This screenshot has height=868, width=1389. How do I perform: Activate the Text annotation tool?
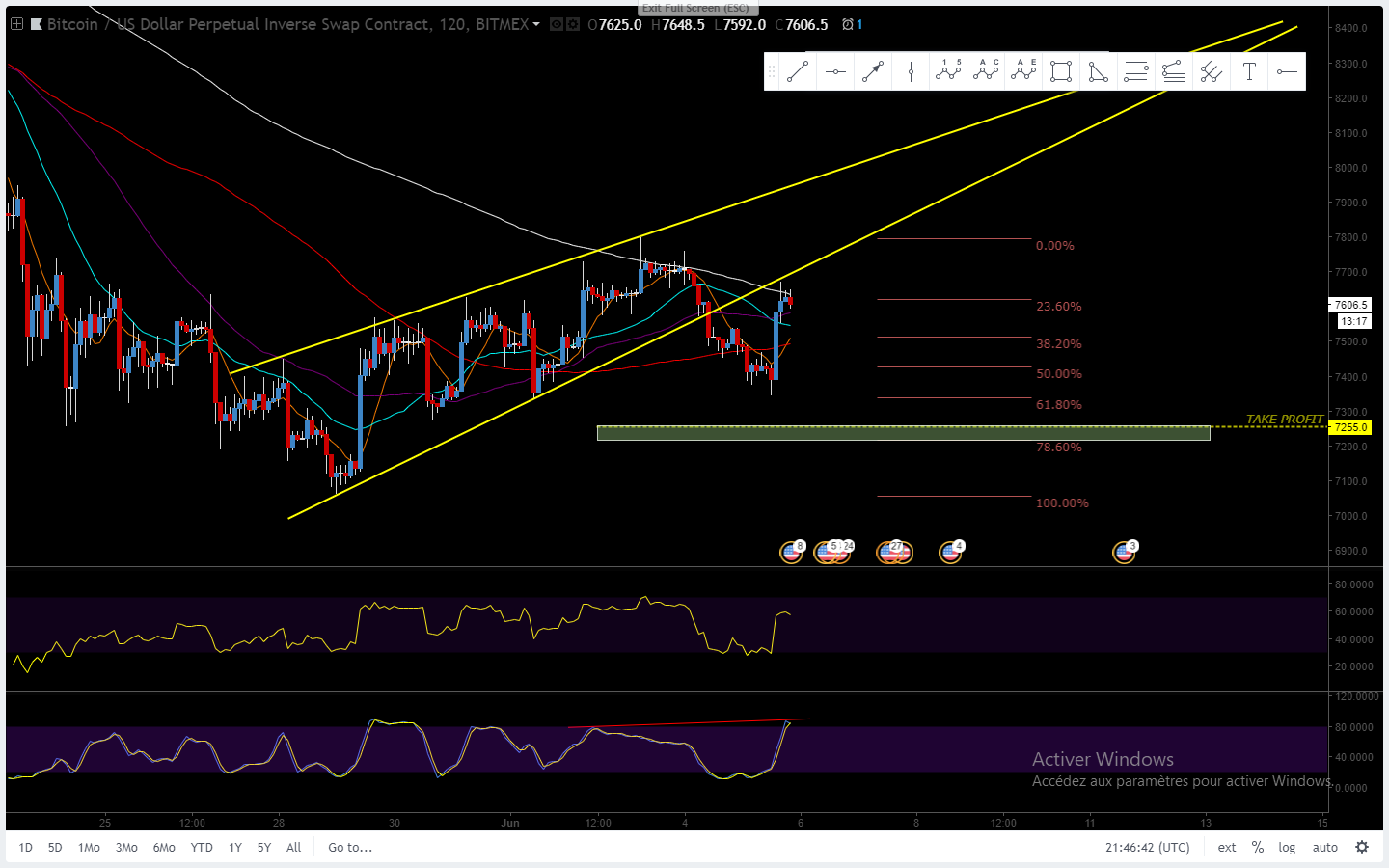(1249, 71)
